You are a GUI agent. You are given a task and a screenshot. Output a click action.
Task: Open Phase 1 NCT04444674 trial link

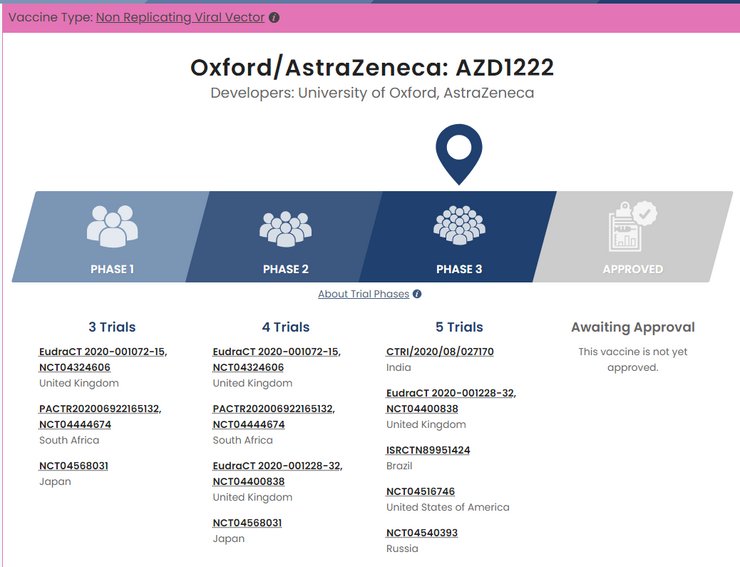click(75, 424)
